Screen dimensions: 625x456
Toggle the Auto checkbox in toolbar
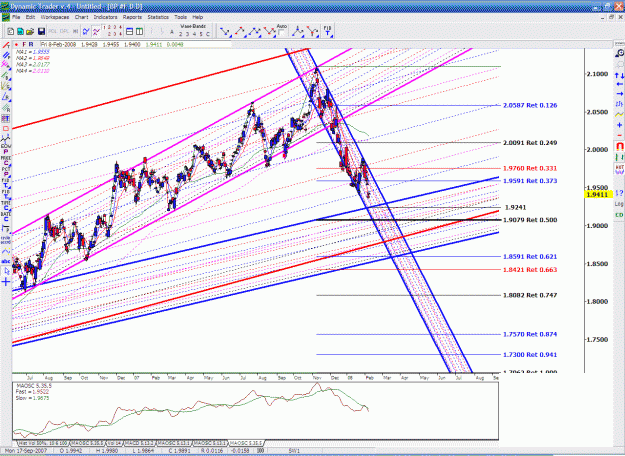[x=281, y=33]
